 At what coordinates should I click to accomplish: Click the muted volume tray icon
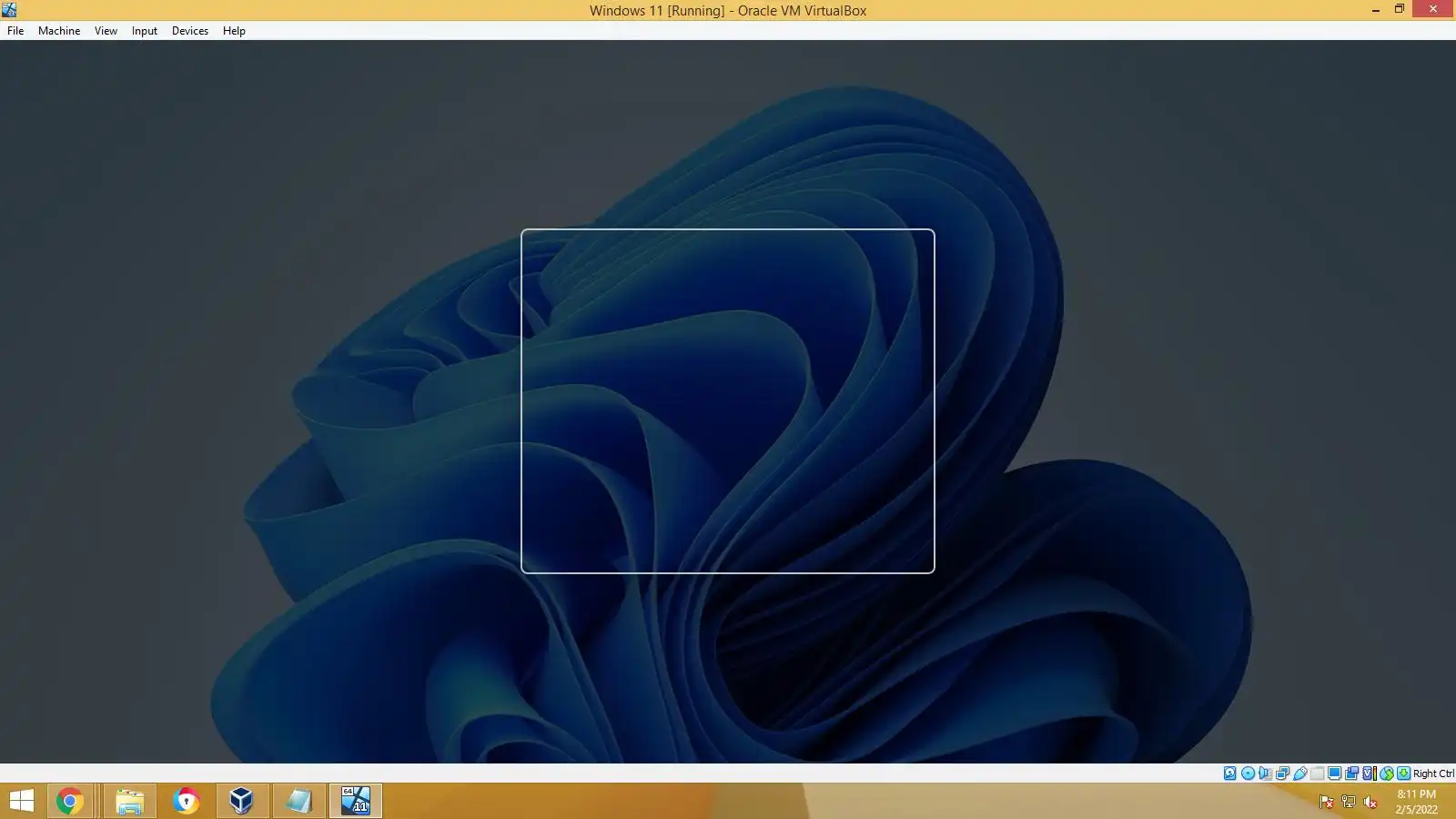point(1370,802)
